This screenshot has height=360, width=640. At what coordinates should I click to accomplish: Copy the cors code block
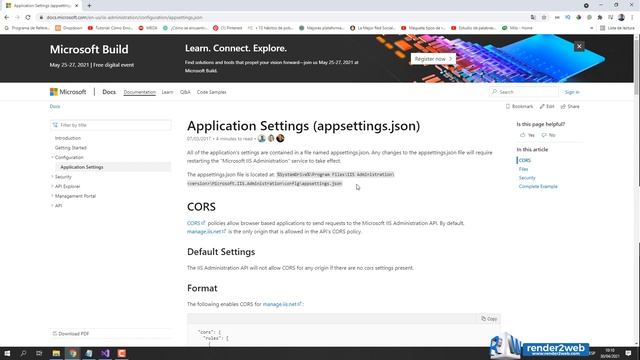pos(489,319)
